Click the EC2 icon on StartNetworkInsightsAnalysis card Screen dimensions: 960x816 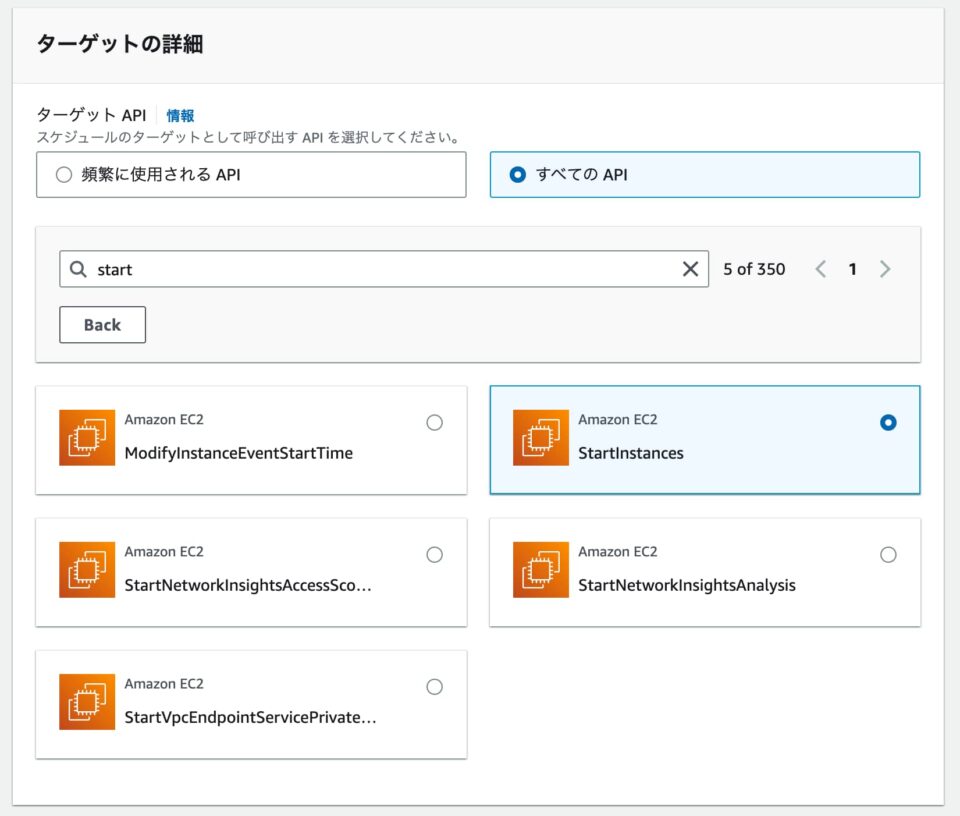541,570
